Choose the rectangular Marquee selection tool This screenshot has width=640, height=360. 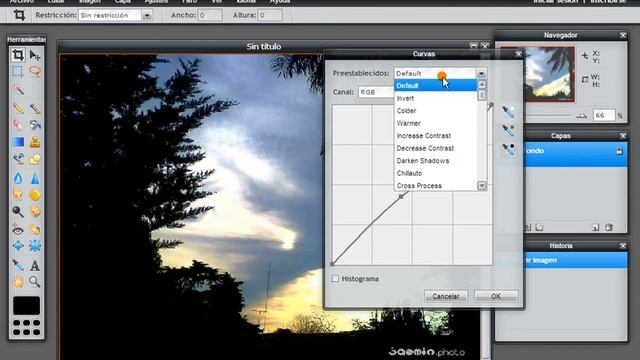pos(18,71)
